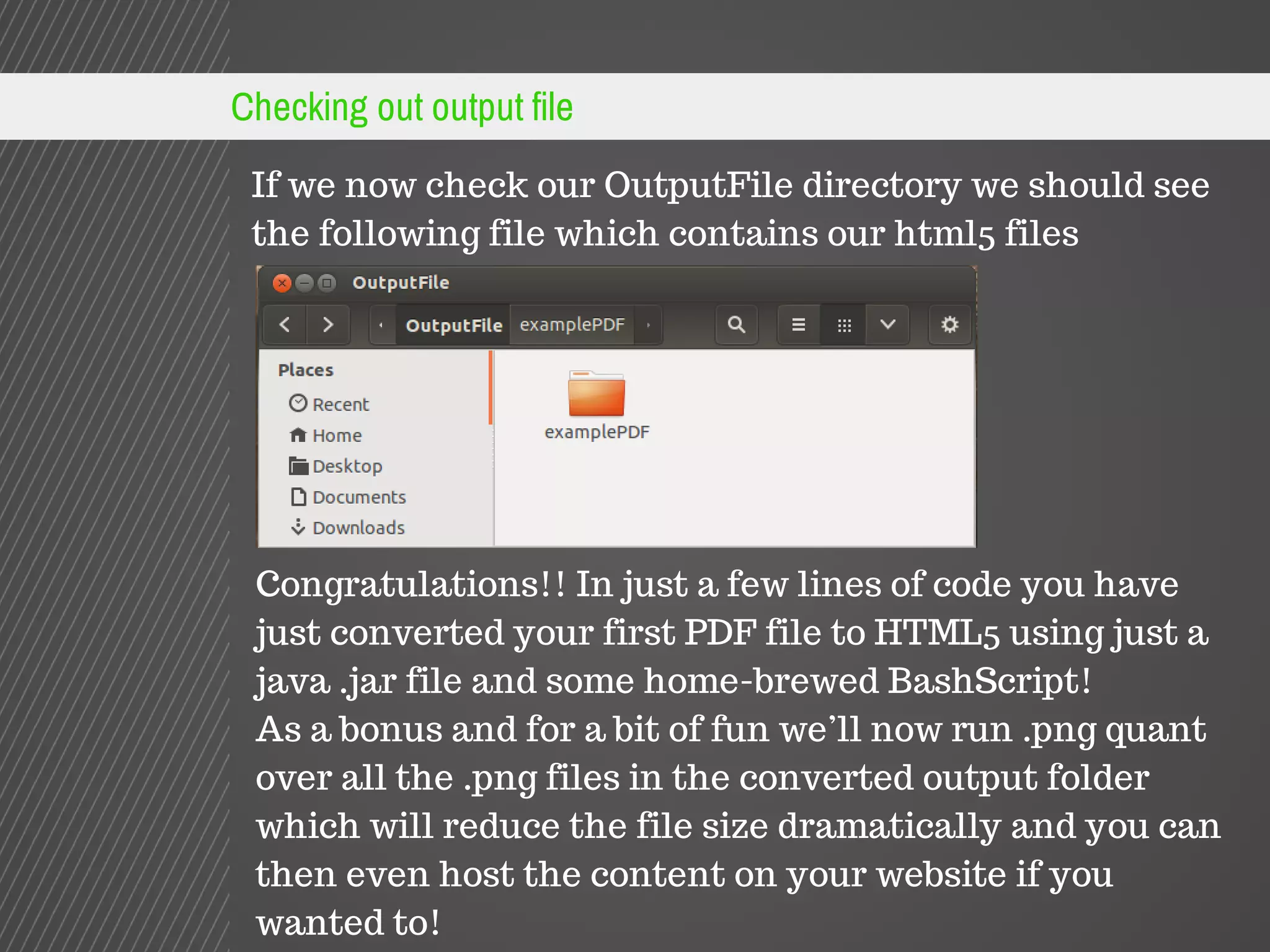
Task: Click the Desktop folder icon in sidebar
Action: (298, 465)
